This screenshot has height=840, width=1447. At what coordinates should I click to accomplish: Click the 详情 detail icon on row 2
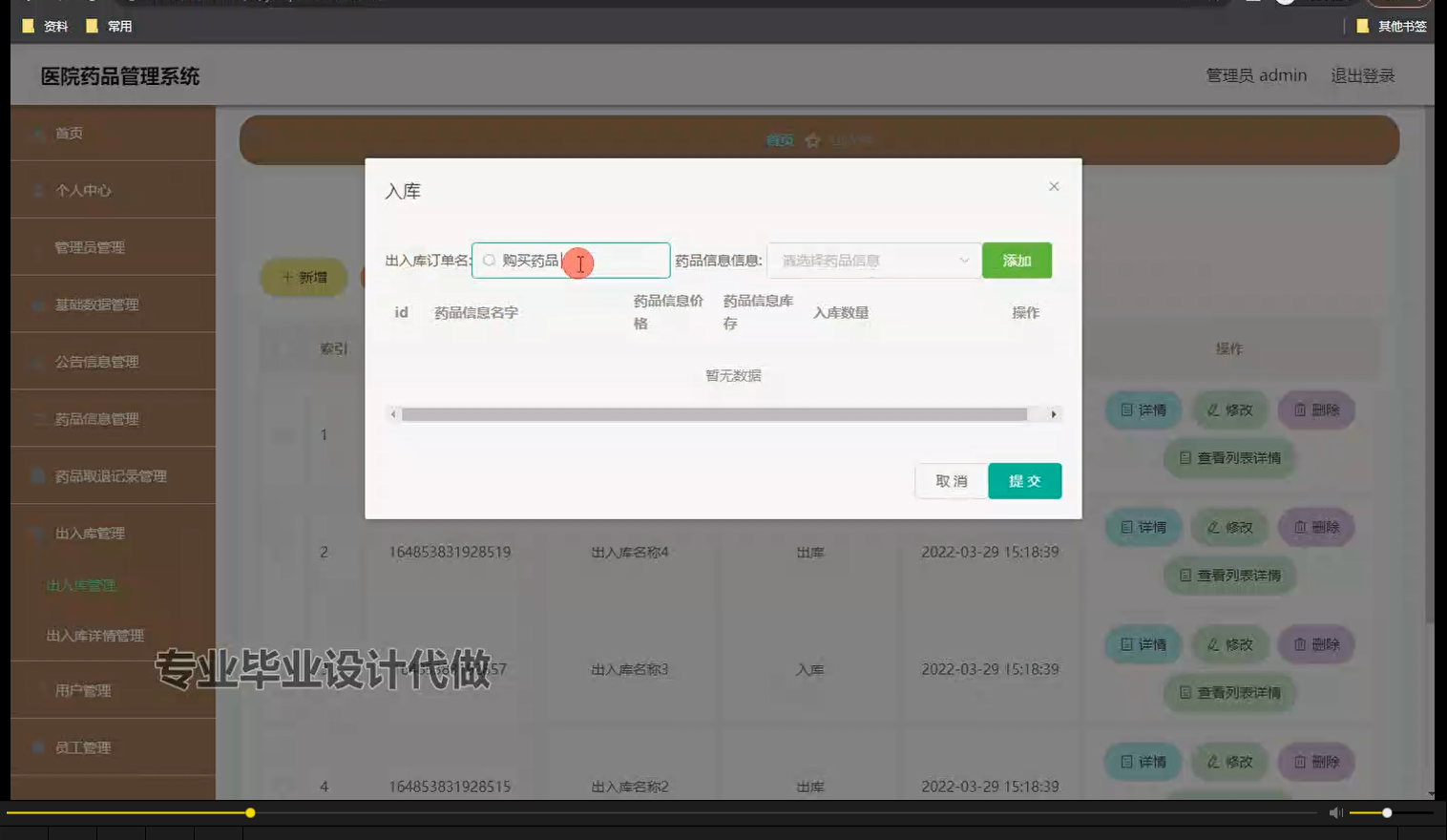1127,527
